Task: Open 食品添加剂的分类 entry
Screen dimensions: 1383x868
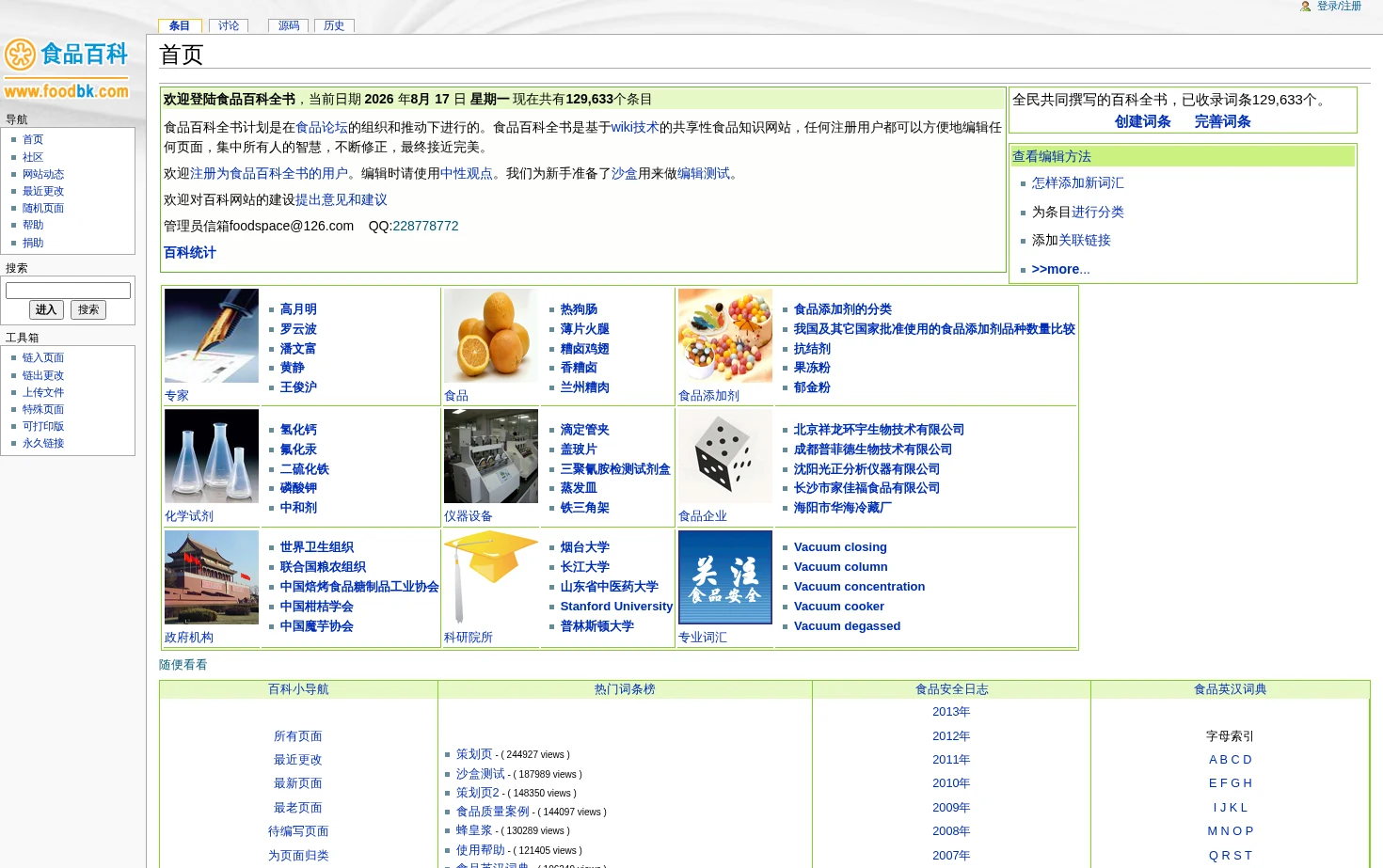Action: (x=843, y=308)
